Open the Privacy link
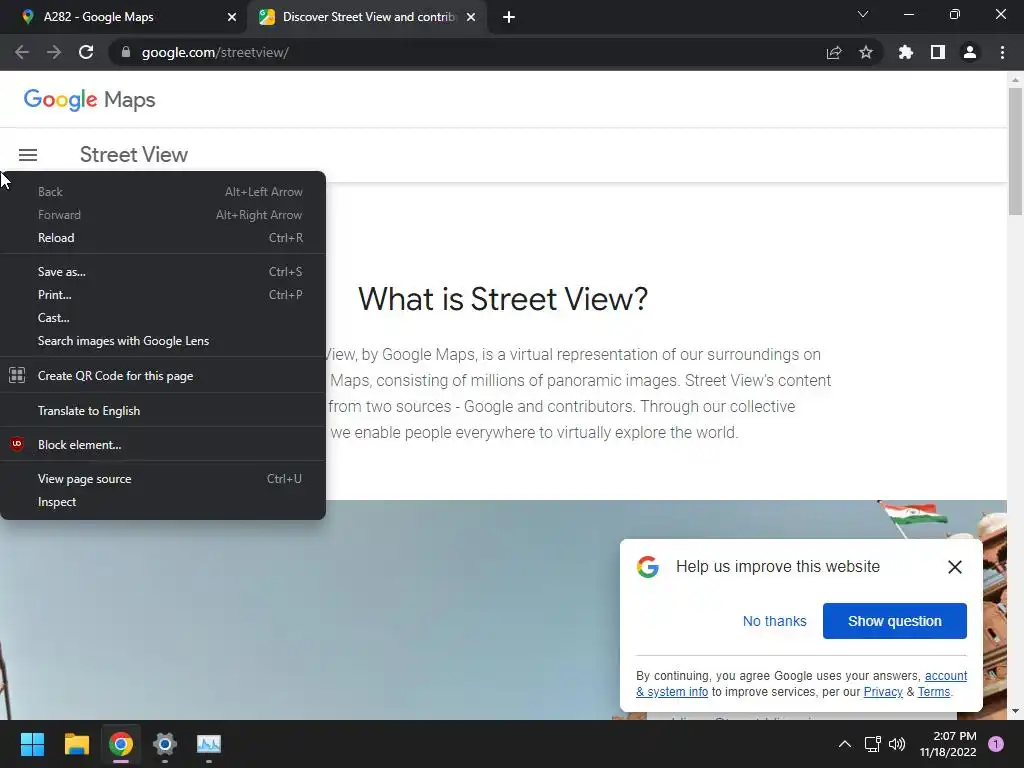This screenshot has width=1024, height=768. coord(883,692)
